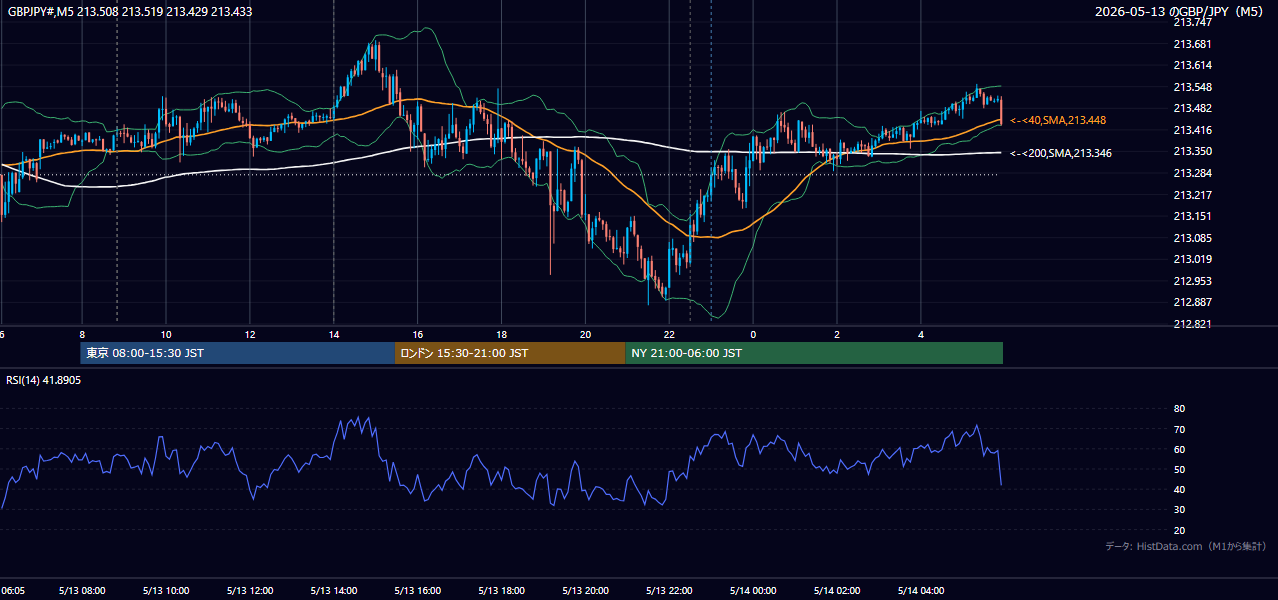Click hour tick 8 under price chart

82,335
